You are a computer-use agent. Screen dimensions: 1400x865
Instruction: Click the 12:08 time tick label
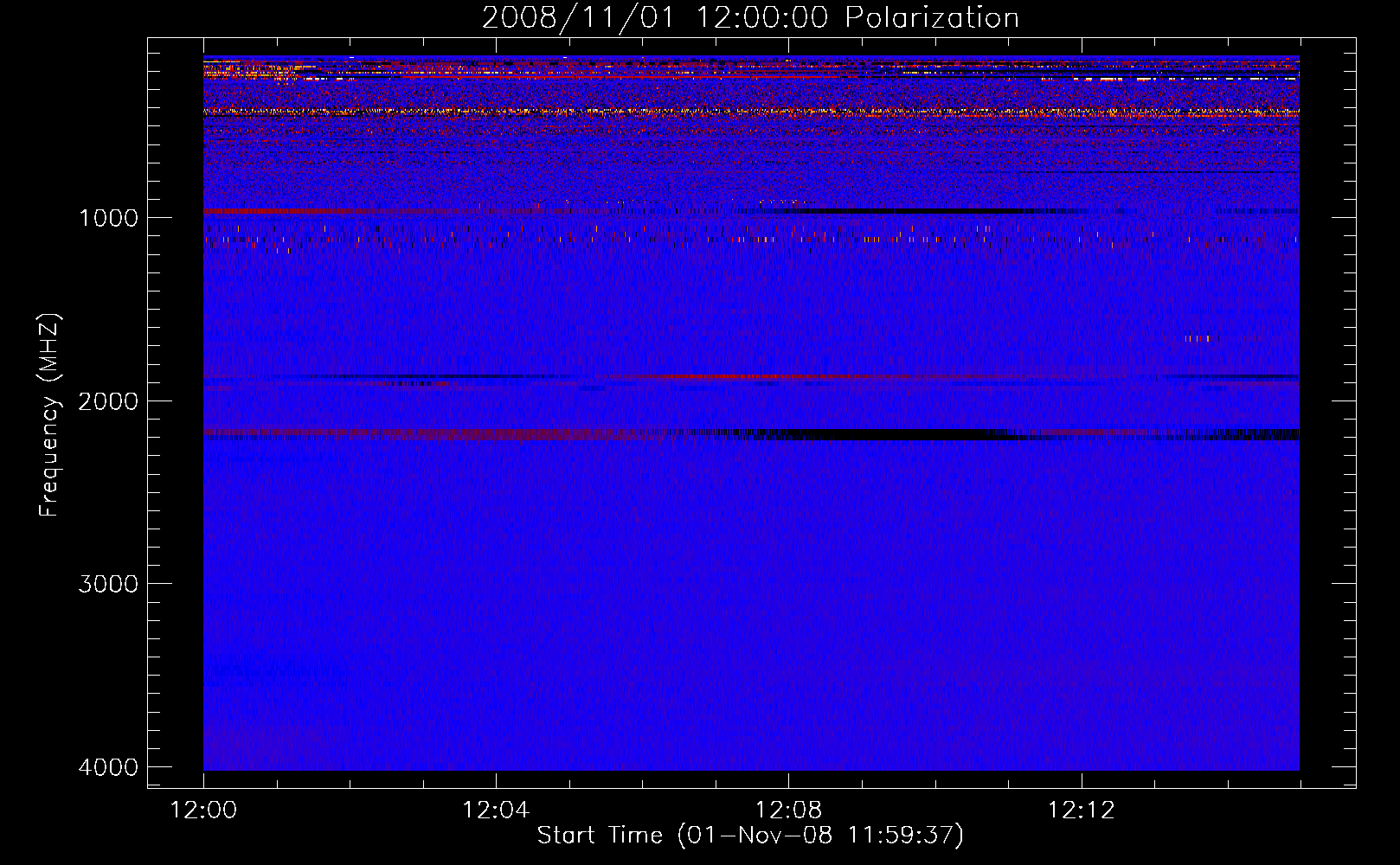coord(788,811)
